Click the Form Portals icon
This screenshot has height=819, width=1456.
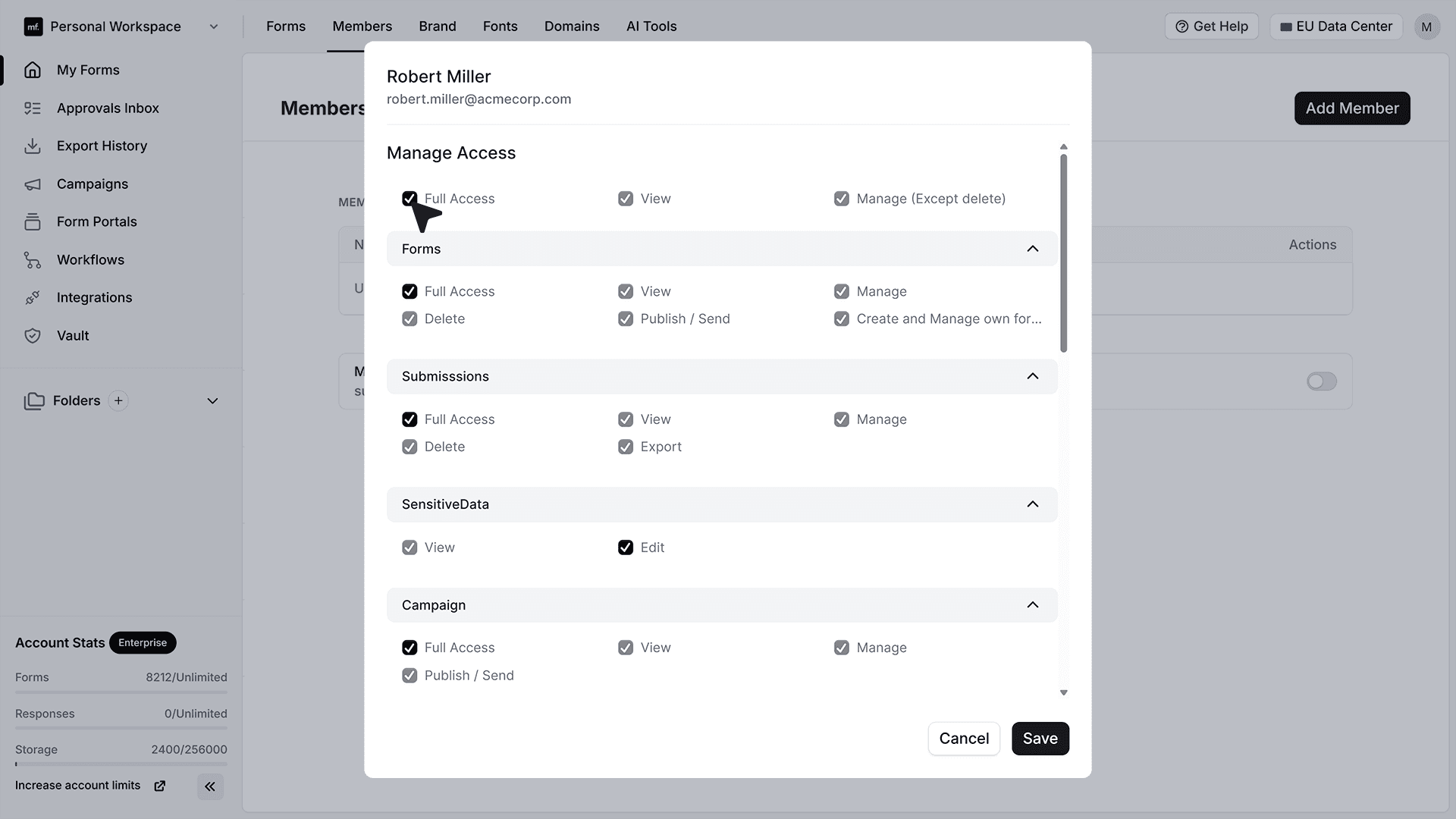tap(33, 221)
